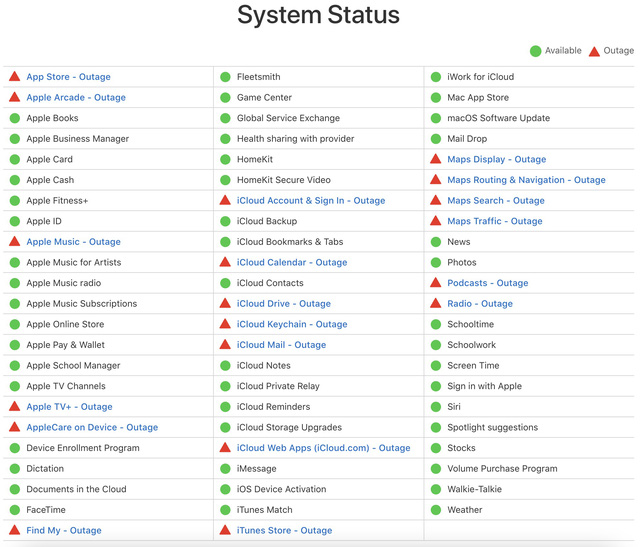View iCloud Mail - Outage details
Screen dimensions: 640x547
pyautogui.click(x=281, y=345)
